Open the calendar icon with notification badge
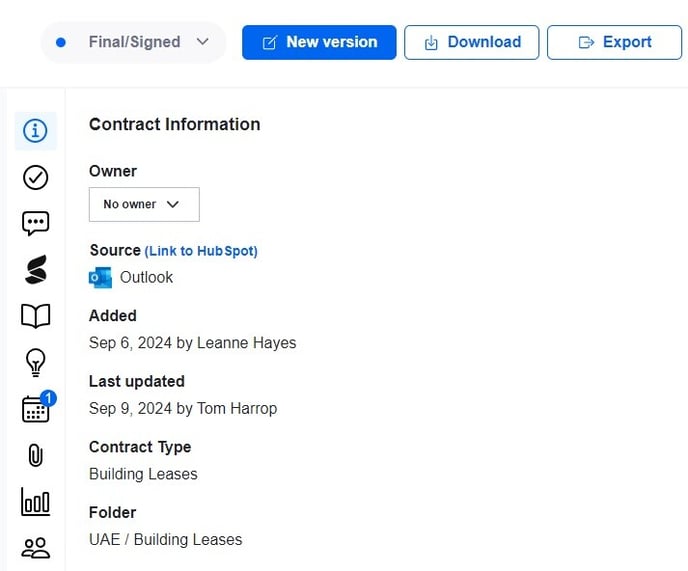Viewport: 688px width, 571px height. point(36,408)
